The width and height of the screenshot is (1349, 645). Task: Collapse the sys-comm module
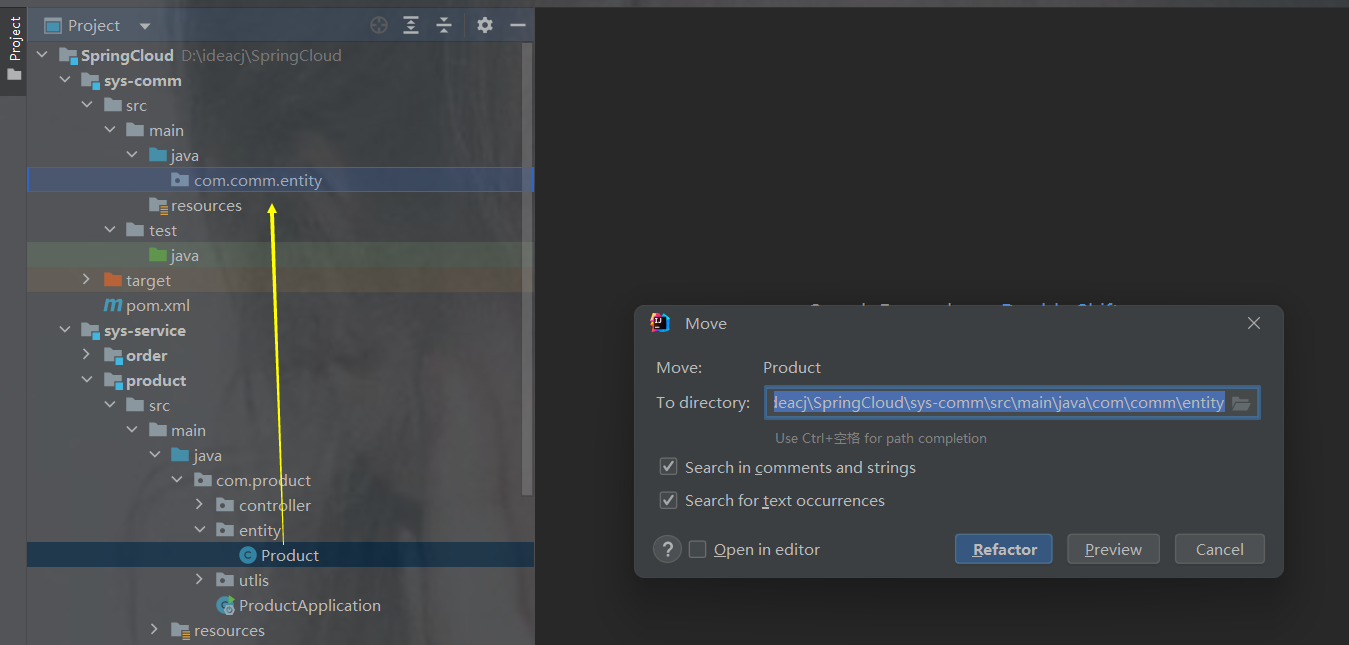click(65, 81)
